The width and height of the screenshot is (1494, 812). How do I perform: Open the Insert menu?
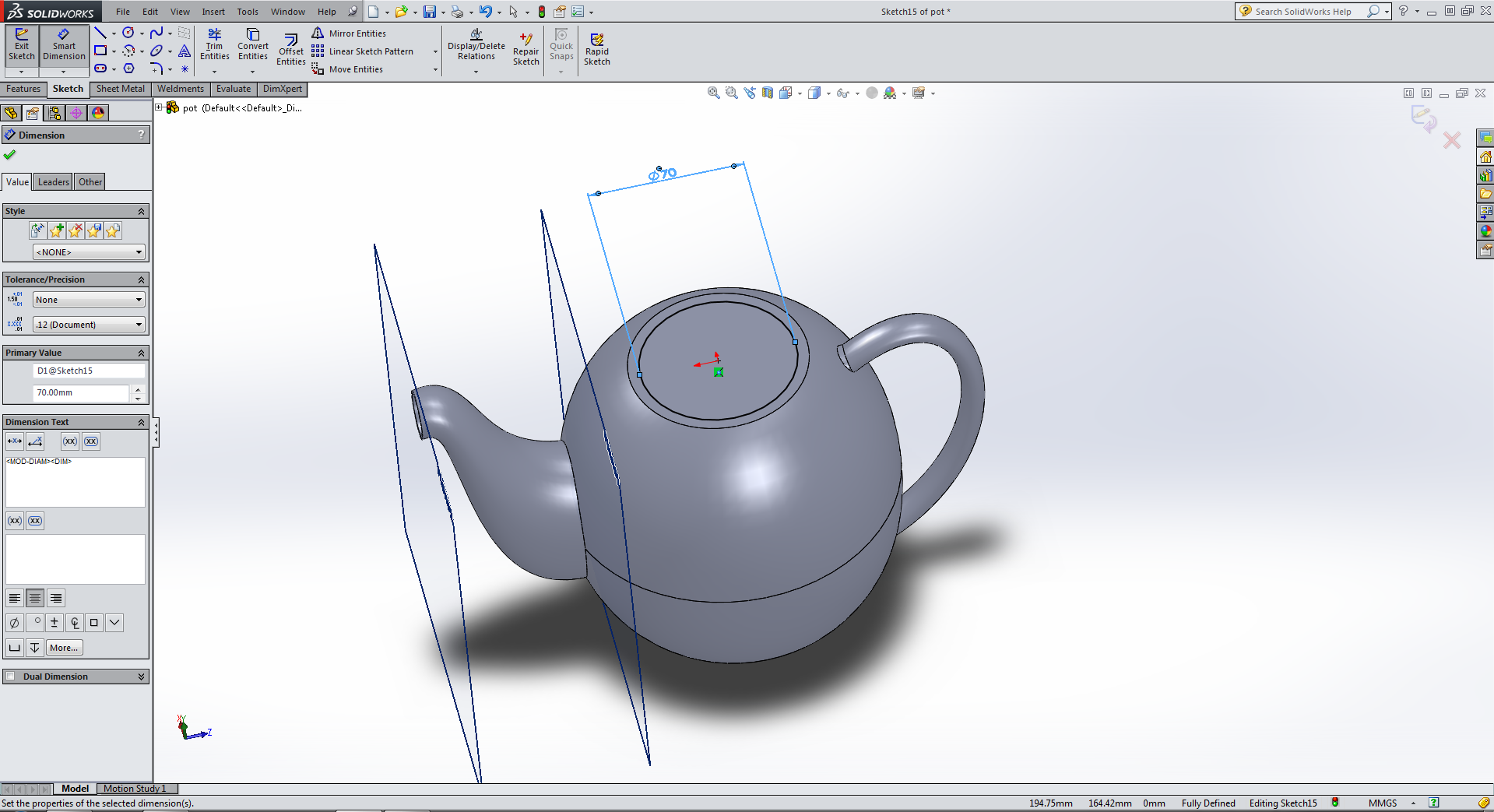pos(213,12)
